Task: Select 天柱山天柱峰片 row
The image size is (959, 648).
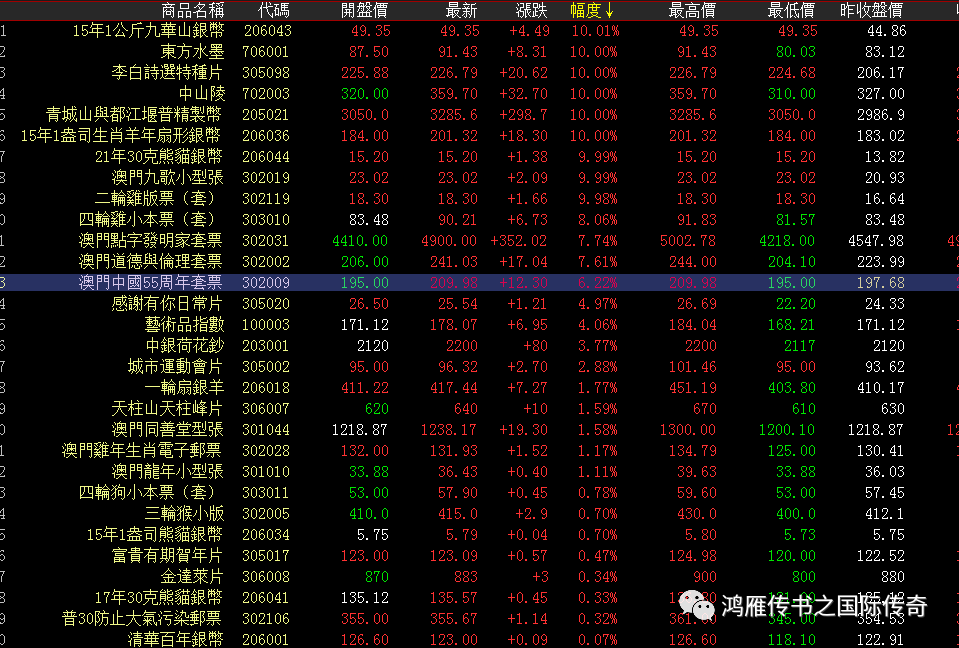Action: tap(480, 409)
